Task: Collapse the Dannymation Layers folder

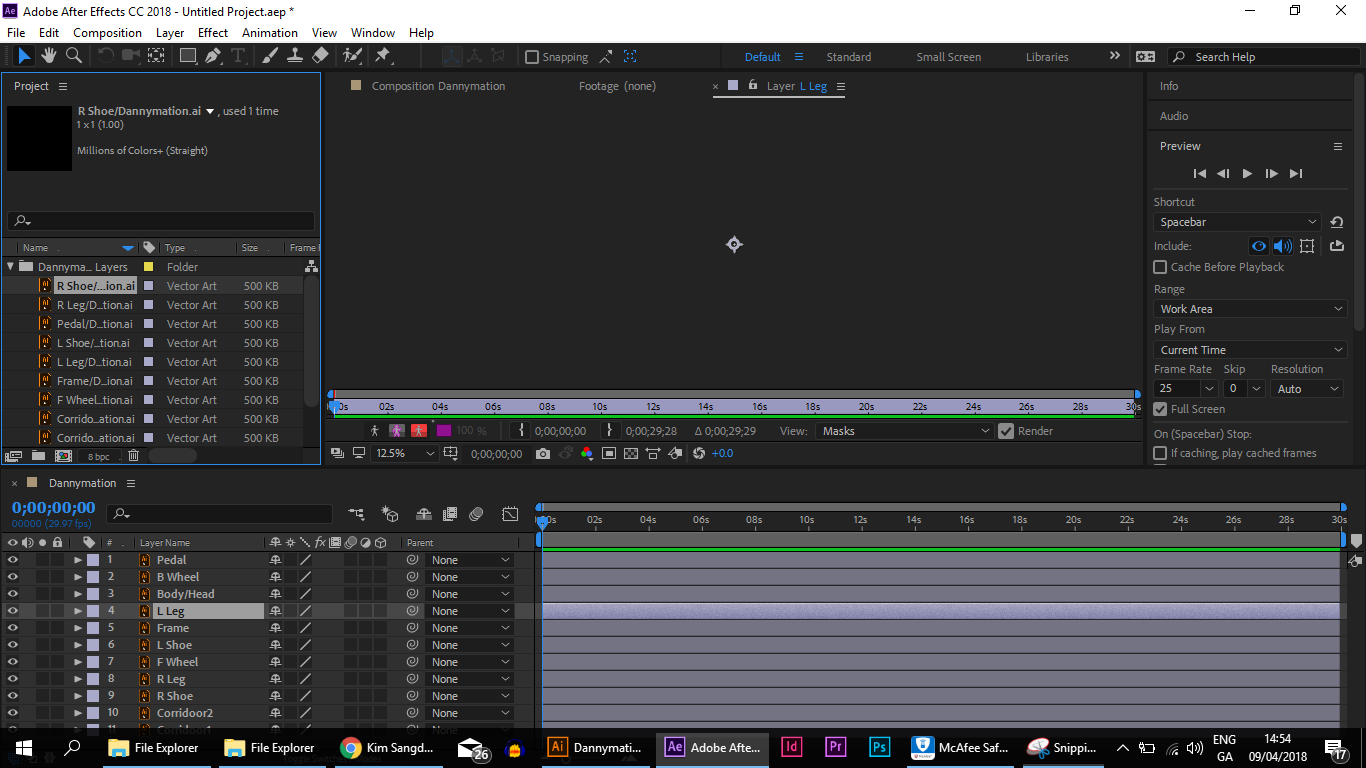Action: pos(10,267)
